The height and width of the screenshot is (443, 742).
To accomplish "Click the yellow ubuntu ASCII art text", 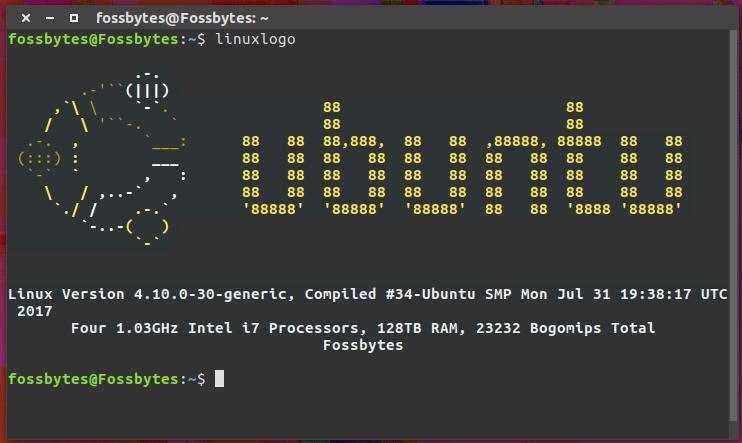I will pyautogui.click(x=462, y=158).
